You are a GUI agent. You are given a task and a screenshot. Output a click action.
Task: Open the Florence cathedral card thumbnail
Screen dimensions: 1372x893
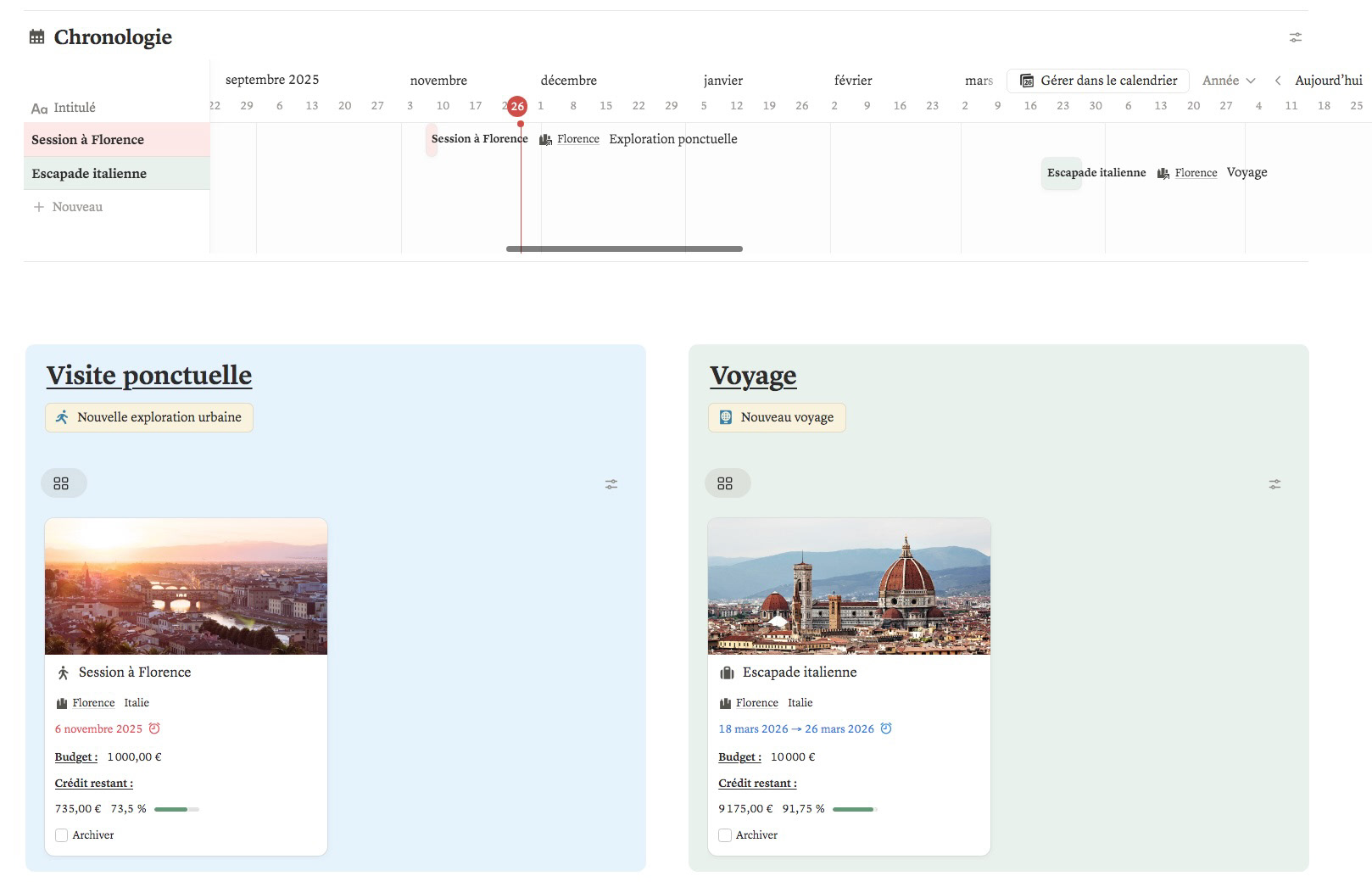click(849, 587)
